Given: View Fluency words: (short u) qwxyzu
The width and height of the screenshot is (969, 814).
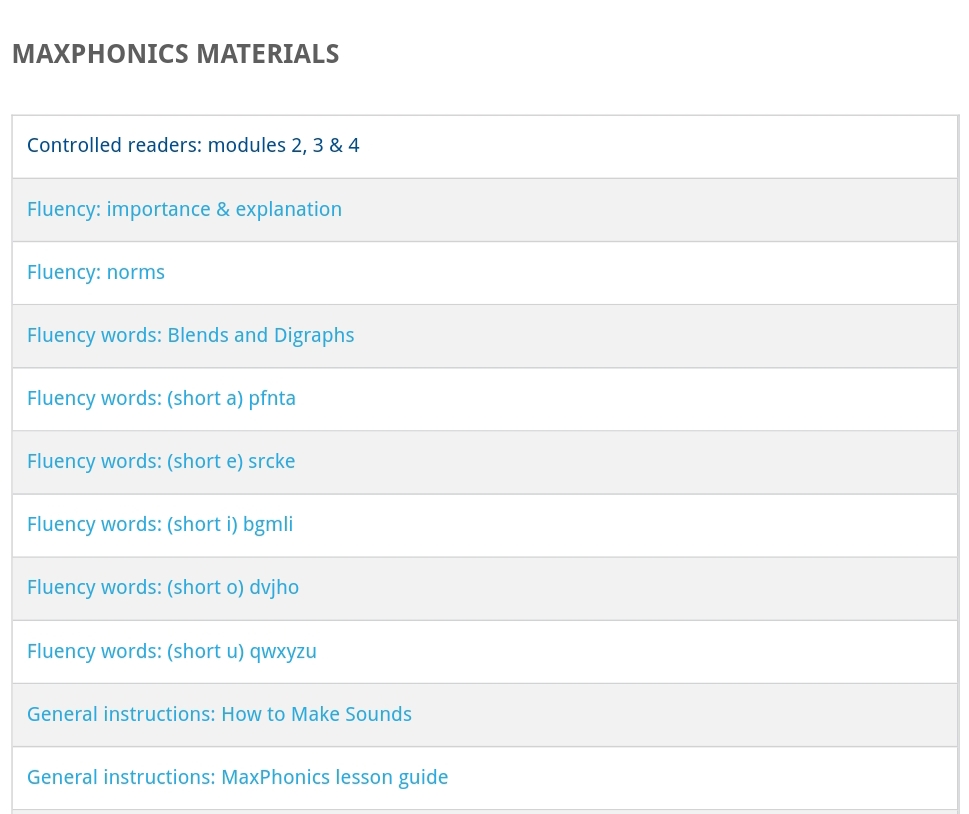Looking at the screenshot, I should 172,651.
